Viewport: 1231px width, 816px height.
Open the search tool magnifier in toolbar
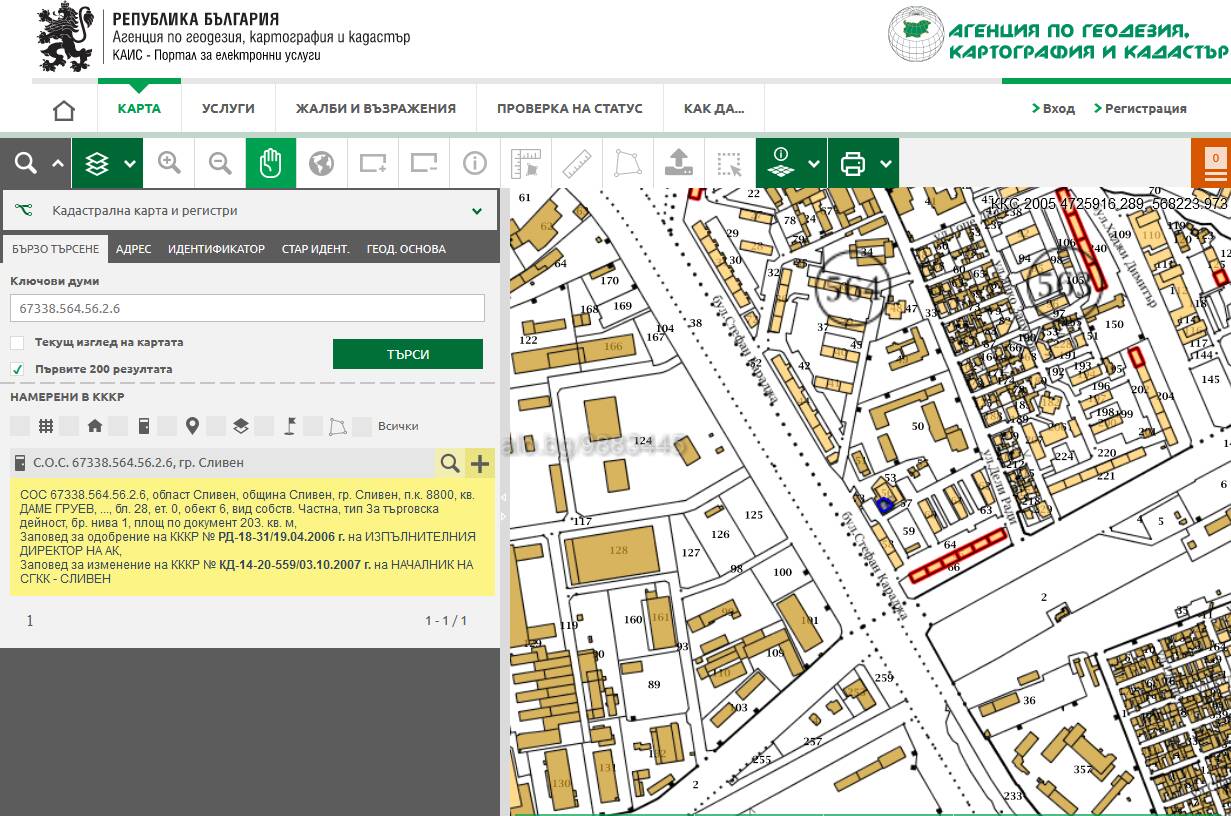coord(25,163)
